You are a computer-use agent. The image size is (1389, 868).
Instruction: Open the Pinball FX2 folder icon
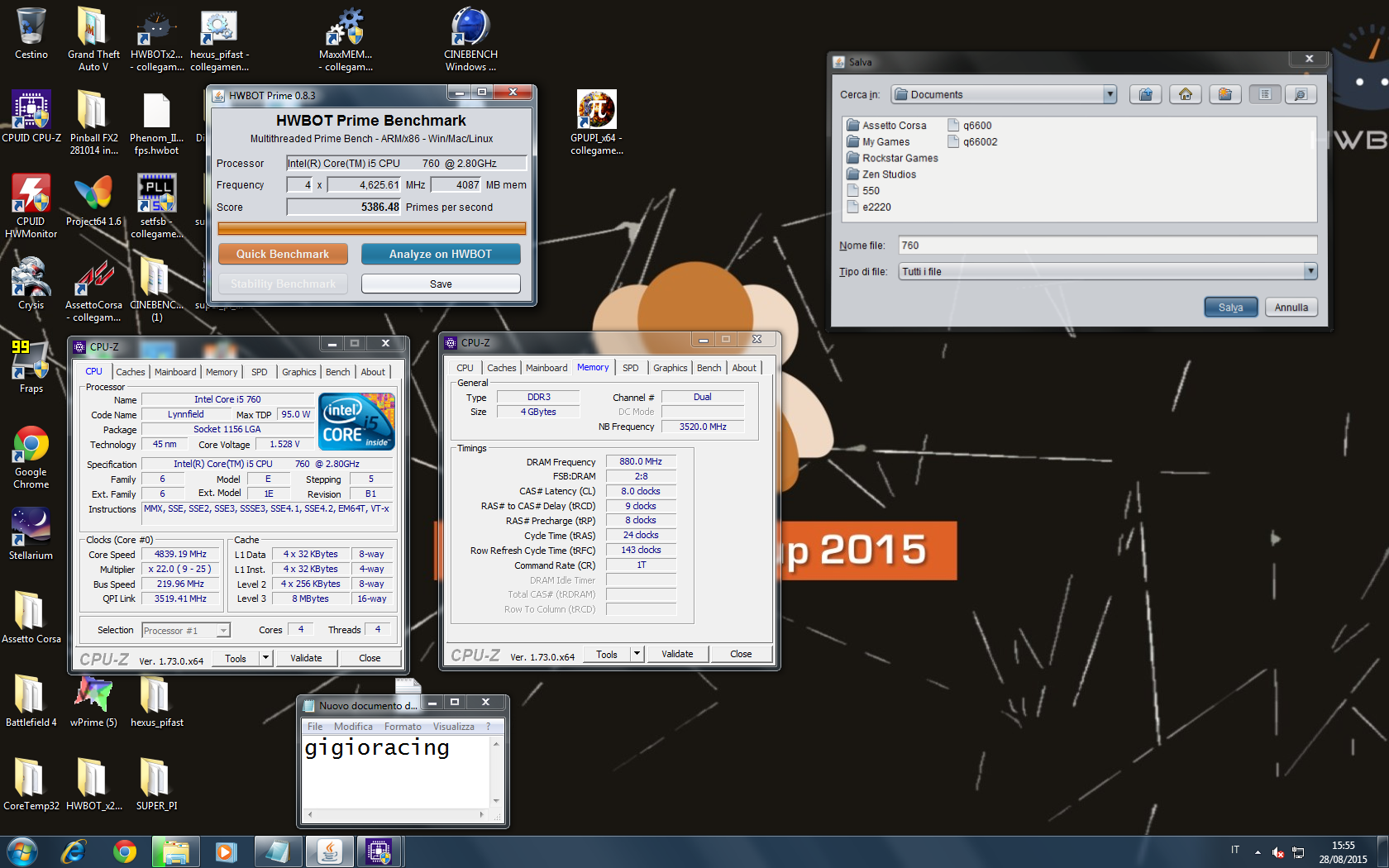click(x=93, y=122)
